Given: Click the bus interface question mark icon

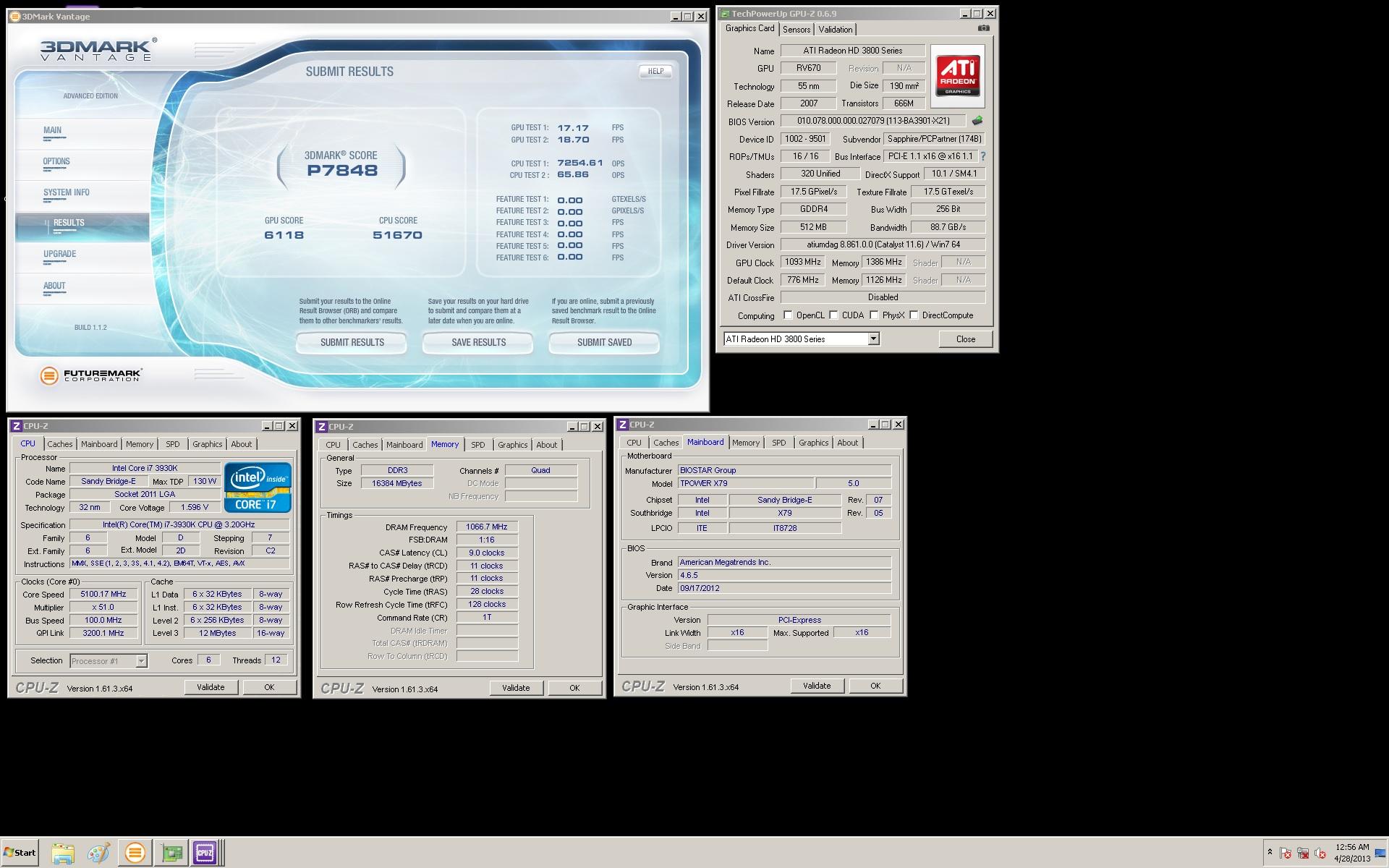Looking at the screenshot, I should tap(982, 156).
